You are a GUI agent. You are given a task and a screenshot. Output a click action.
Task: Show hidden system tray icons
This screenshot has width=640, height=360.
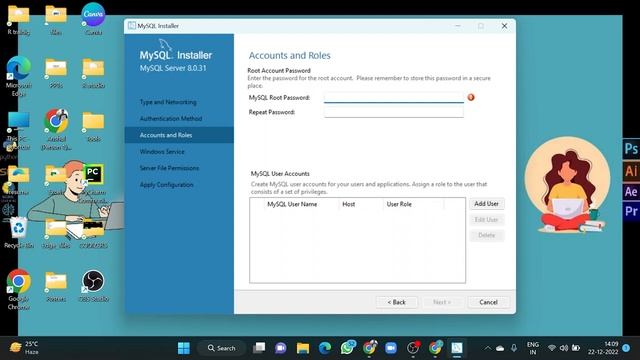click(x=487, y=348)
